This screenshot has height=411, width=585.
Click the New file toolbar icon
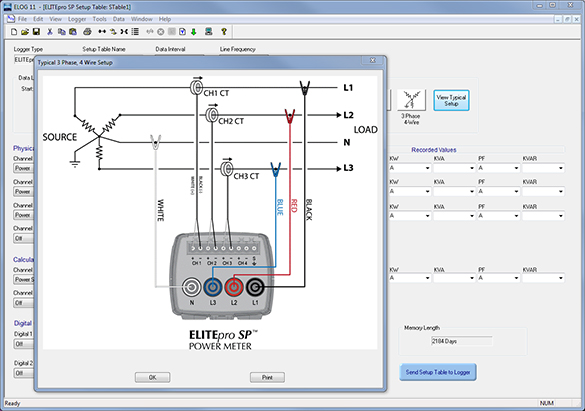[x=14, y=32]
